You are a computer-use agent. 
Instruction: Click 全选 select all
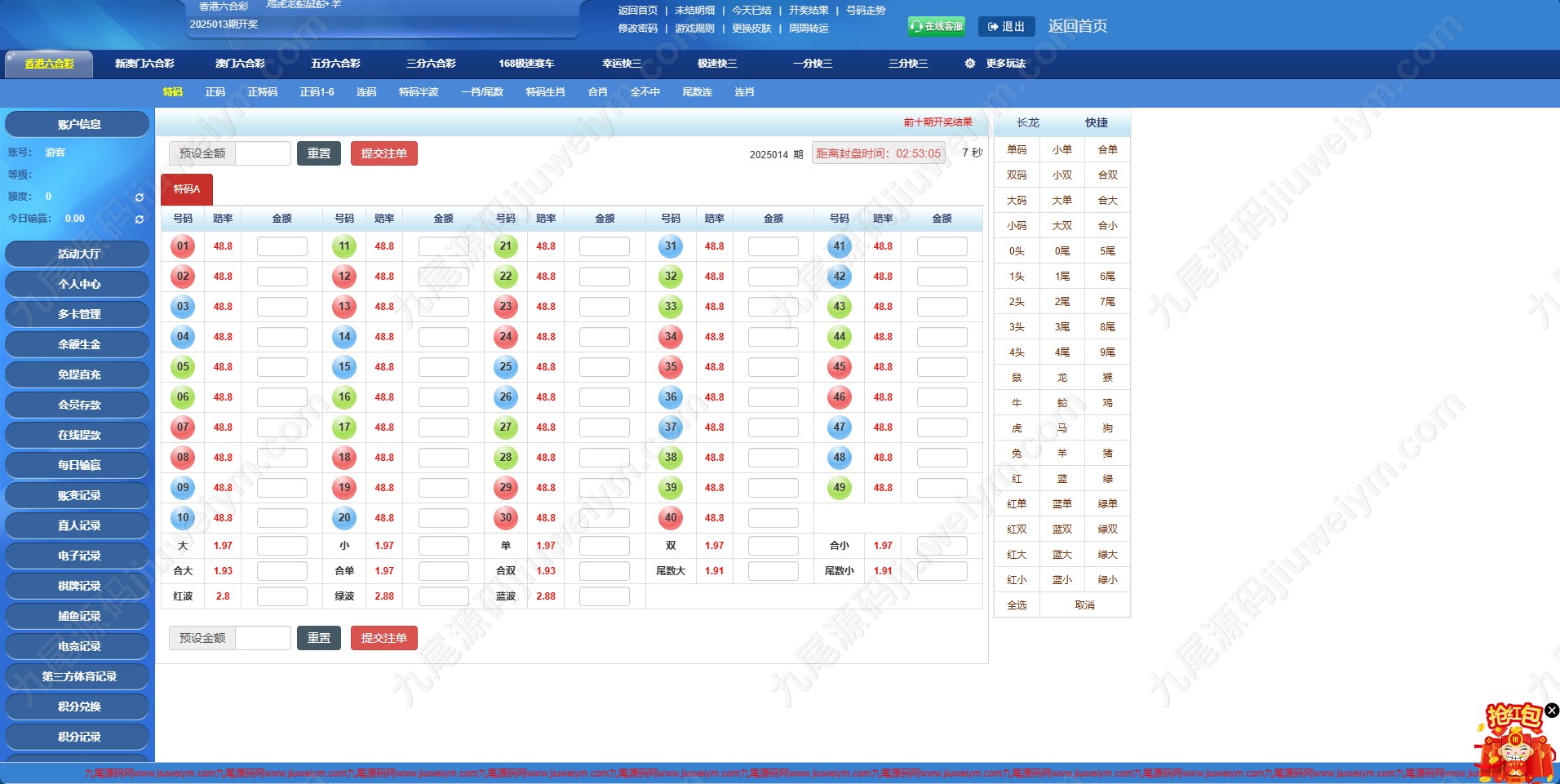(1017, 605)
